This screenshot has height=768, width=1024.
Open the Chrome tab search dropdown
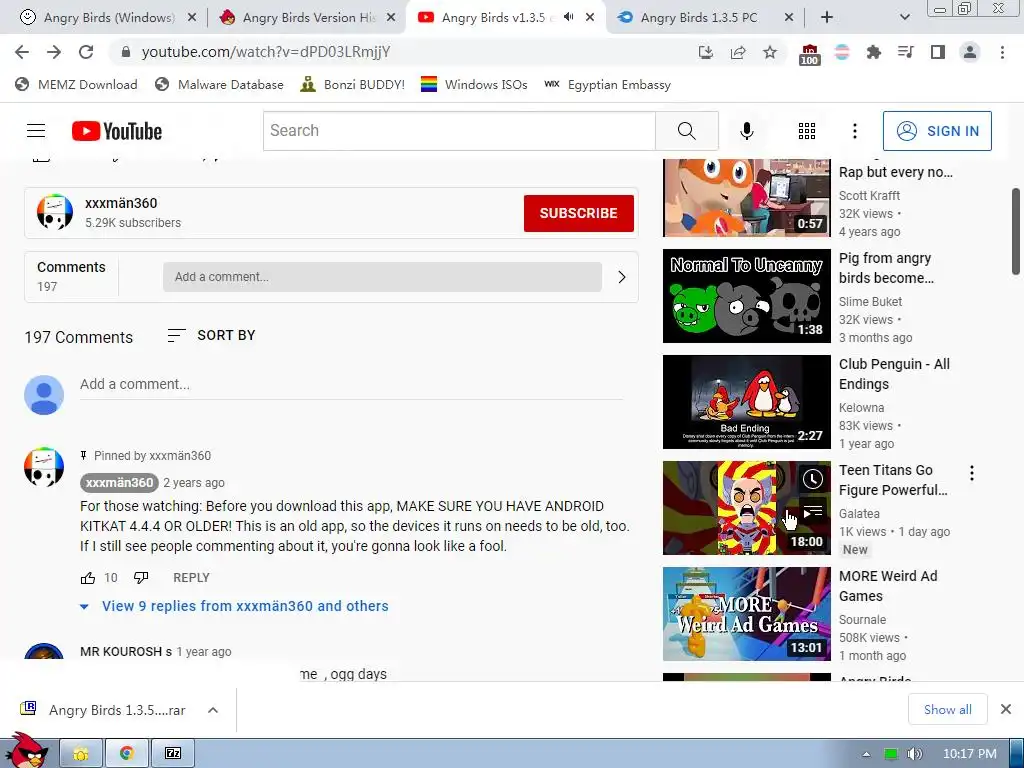tap(904, 17)
